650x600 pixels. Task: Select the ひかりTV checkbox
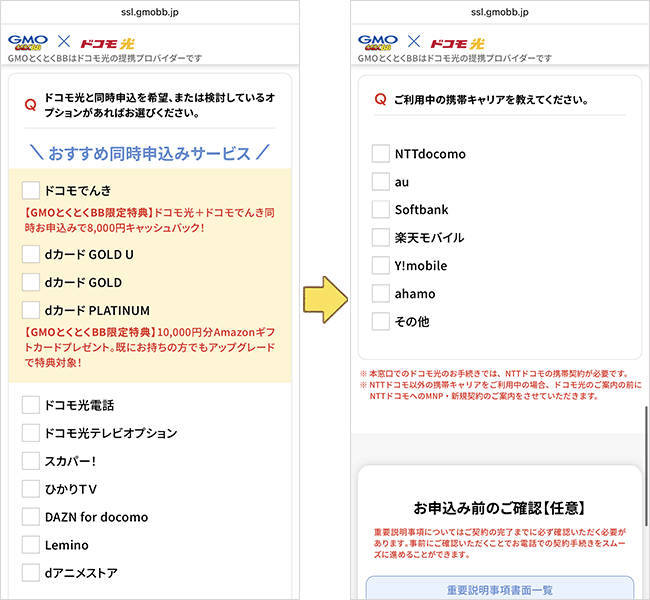[31, 489]
